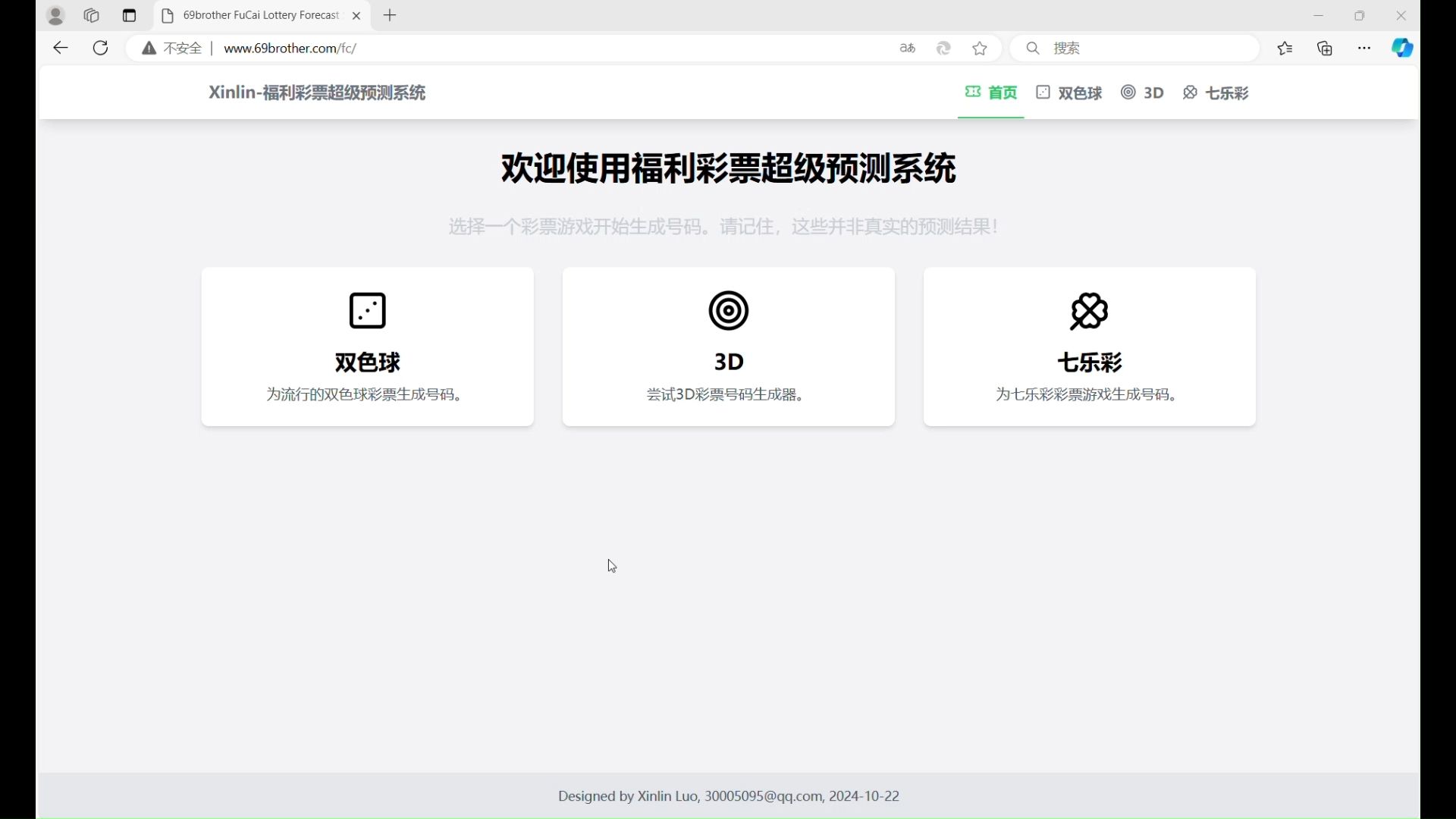Open the browser profile avatar icon

[55, 15]
